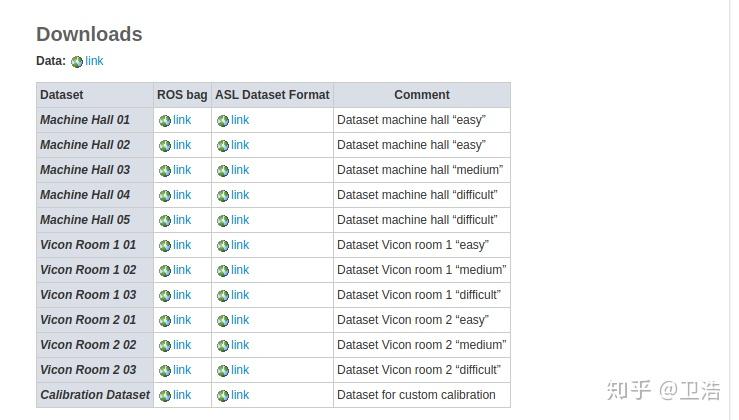739x420 pixels.
Task: Click globe icon for Machine Hall 05 ASL format
Action: pyautogui.click(x=223, y=221)
